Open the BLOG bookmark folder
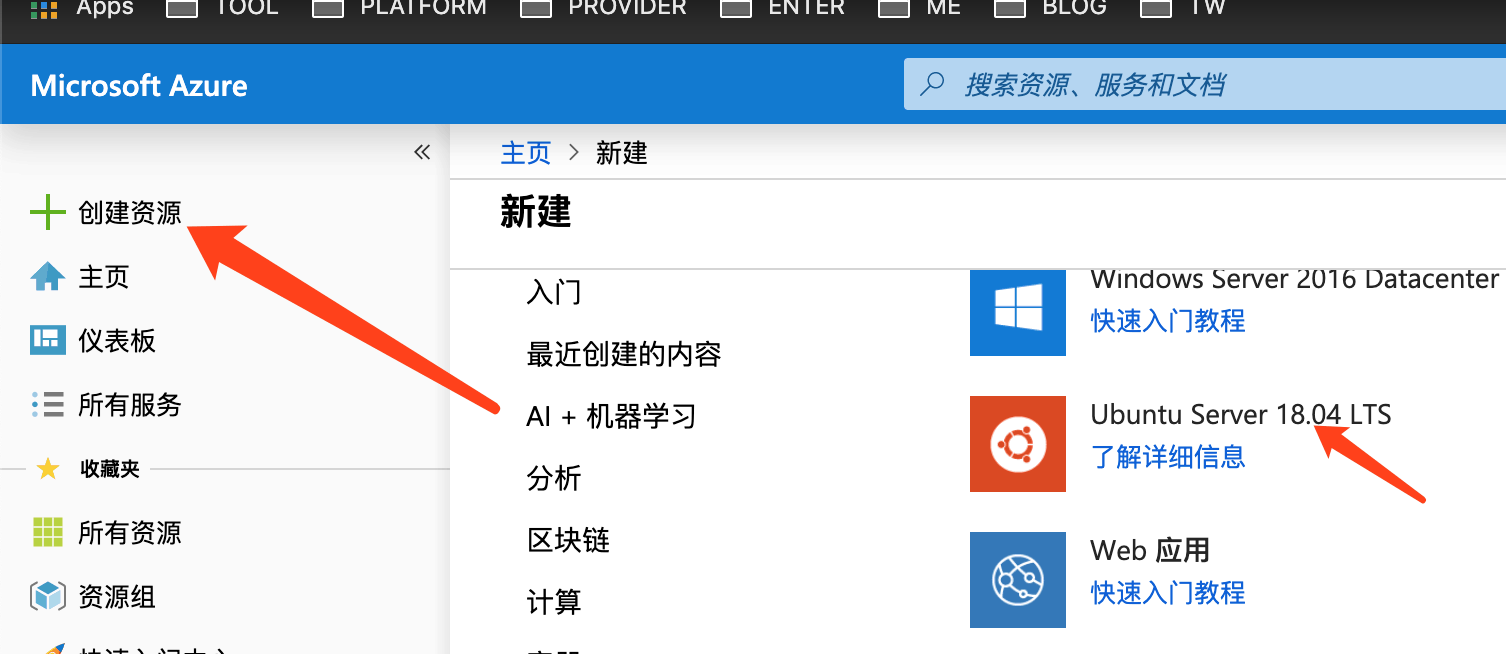Viewport: 1506px width, 654px height. 1051,8
